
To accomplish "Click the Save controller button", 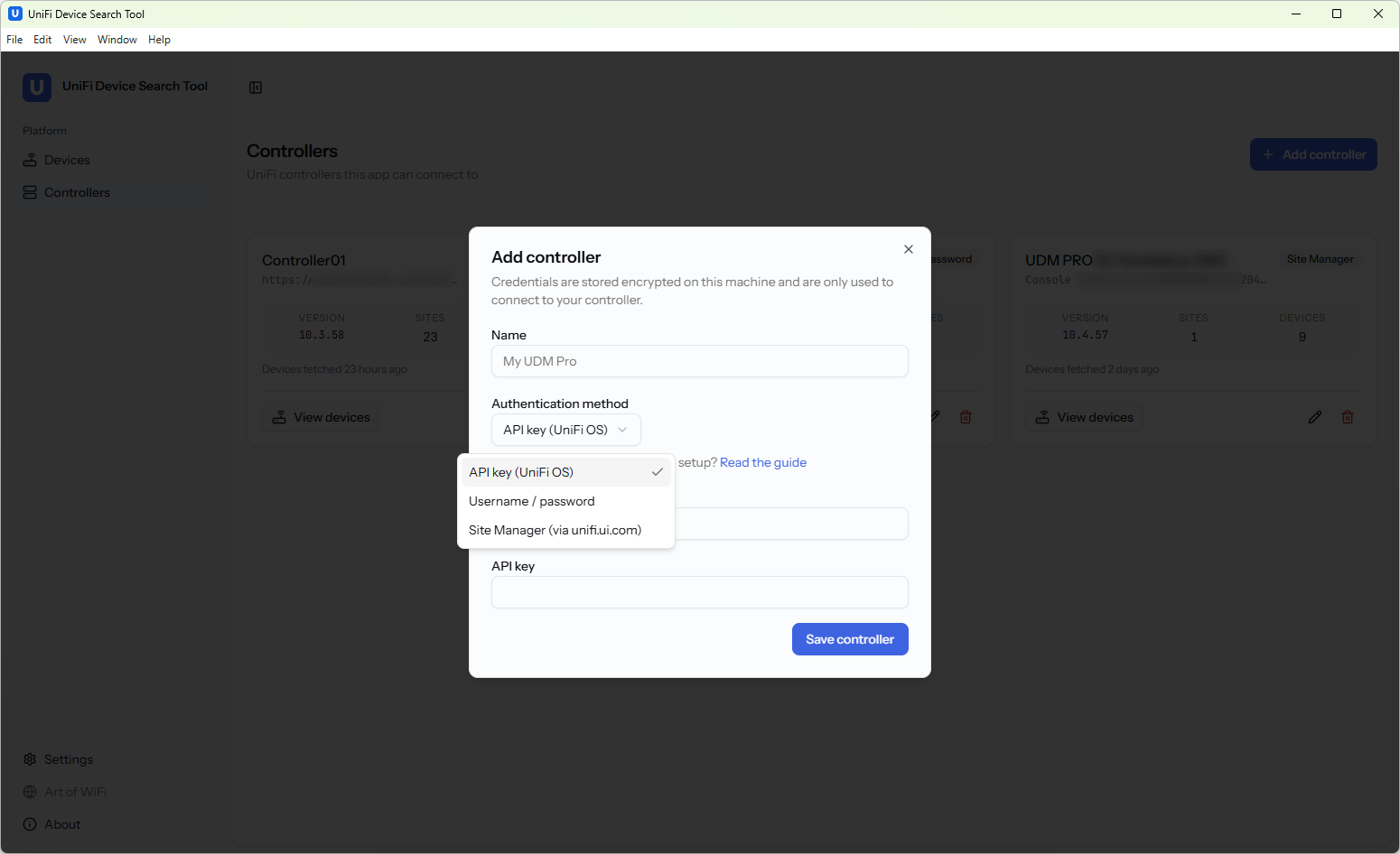I will point(850,639).
